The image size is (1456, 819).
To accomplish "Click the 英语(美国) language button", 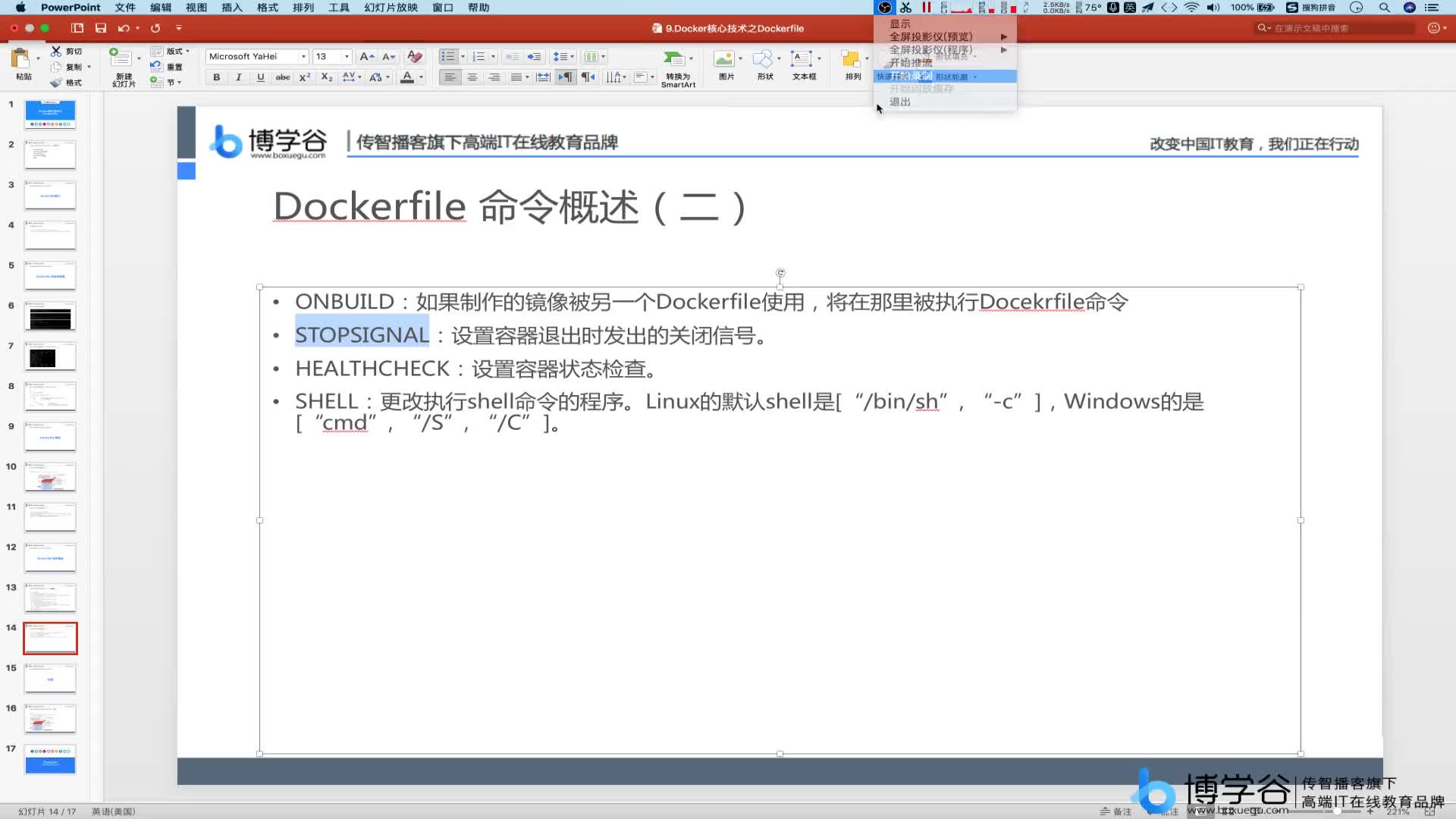I will pos(114,811).
